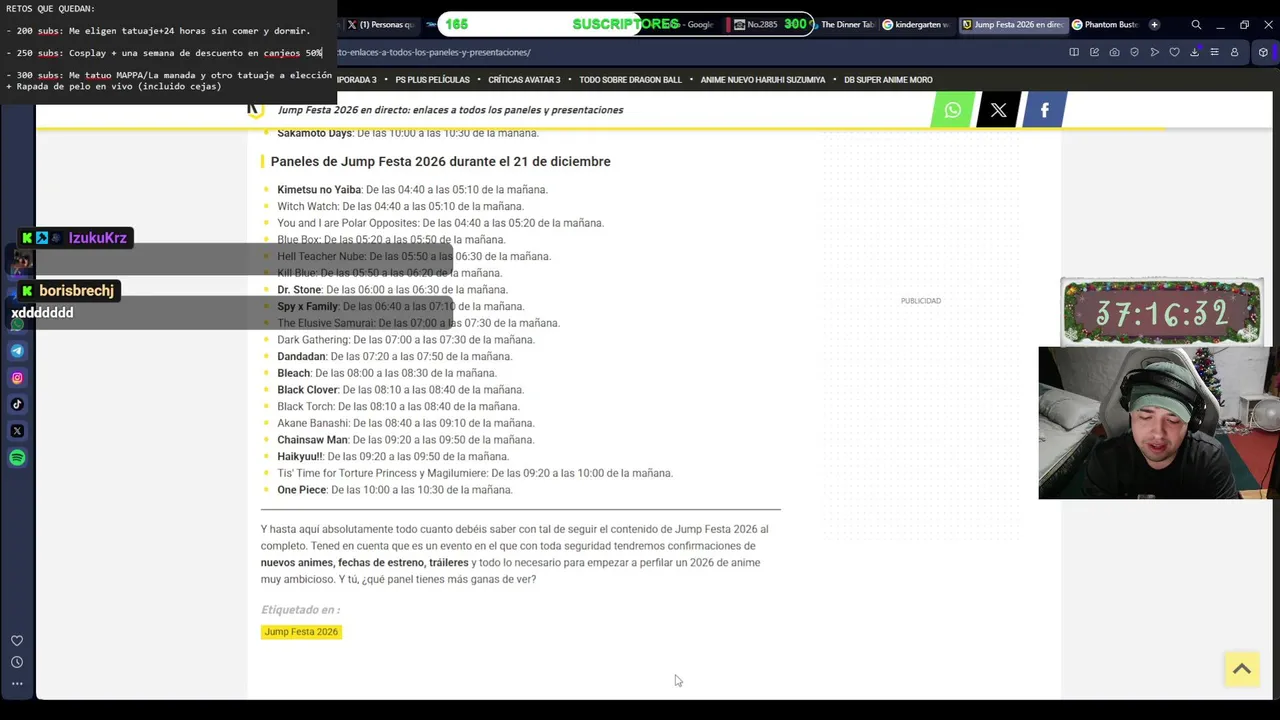This screenshot has width=1280, height=720.
Task: Click the search tabs magnifier icon
Action: 1196,24
